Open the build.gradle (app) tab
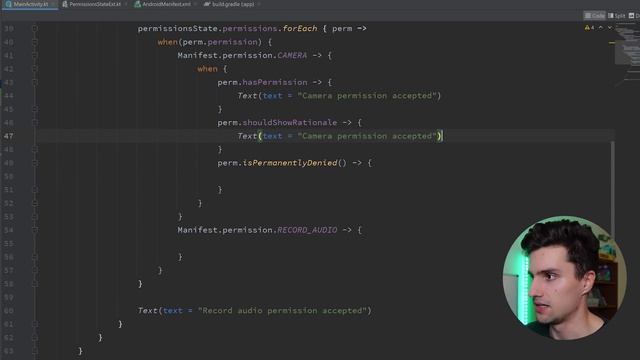Image resolution: width=640 pixels, height=360 pixels. coord(233,4)
